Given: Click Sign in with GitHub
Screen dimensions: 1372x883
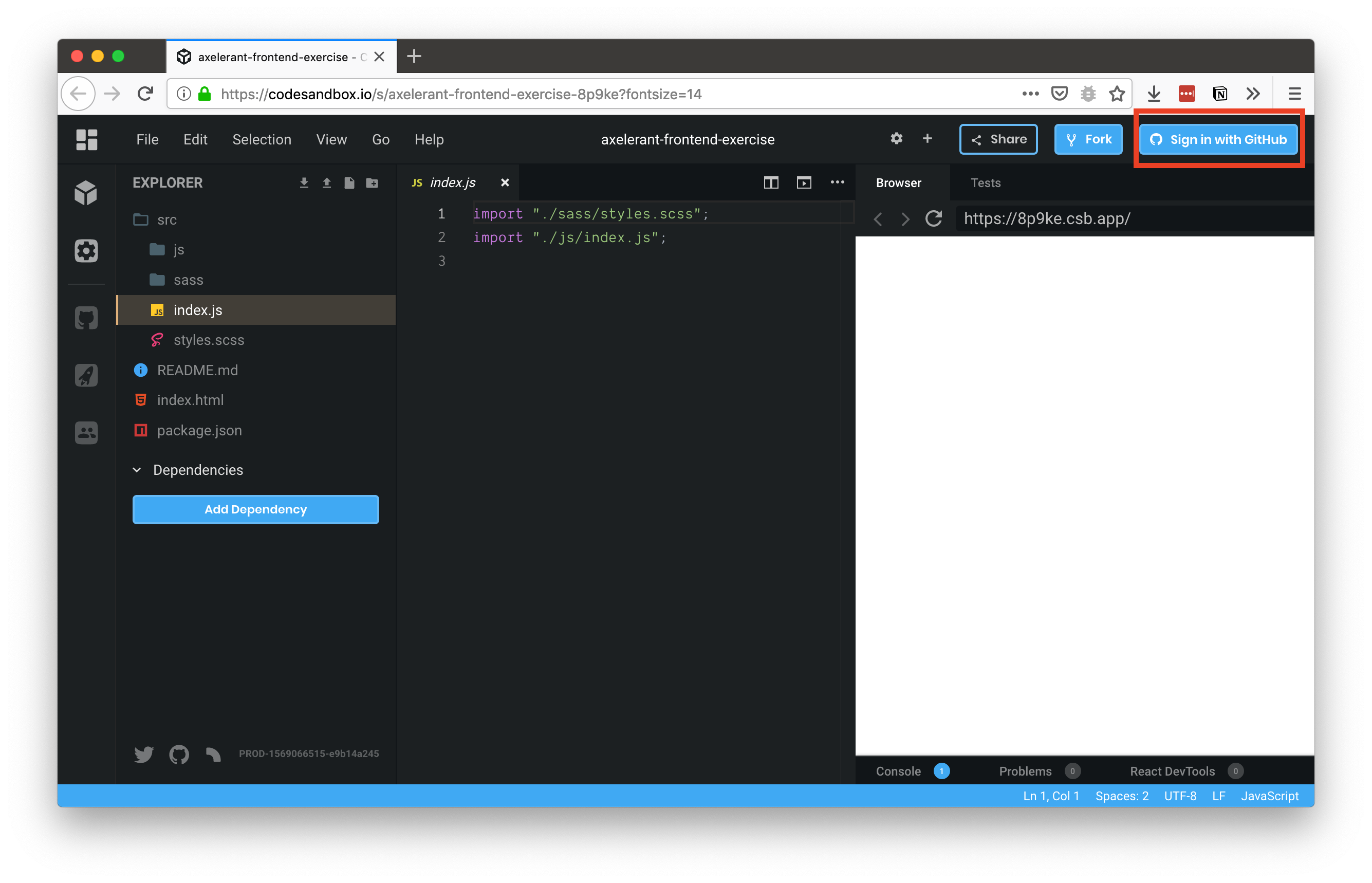Looking at the screenshot, I should (x=1218, y=139).
